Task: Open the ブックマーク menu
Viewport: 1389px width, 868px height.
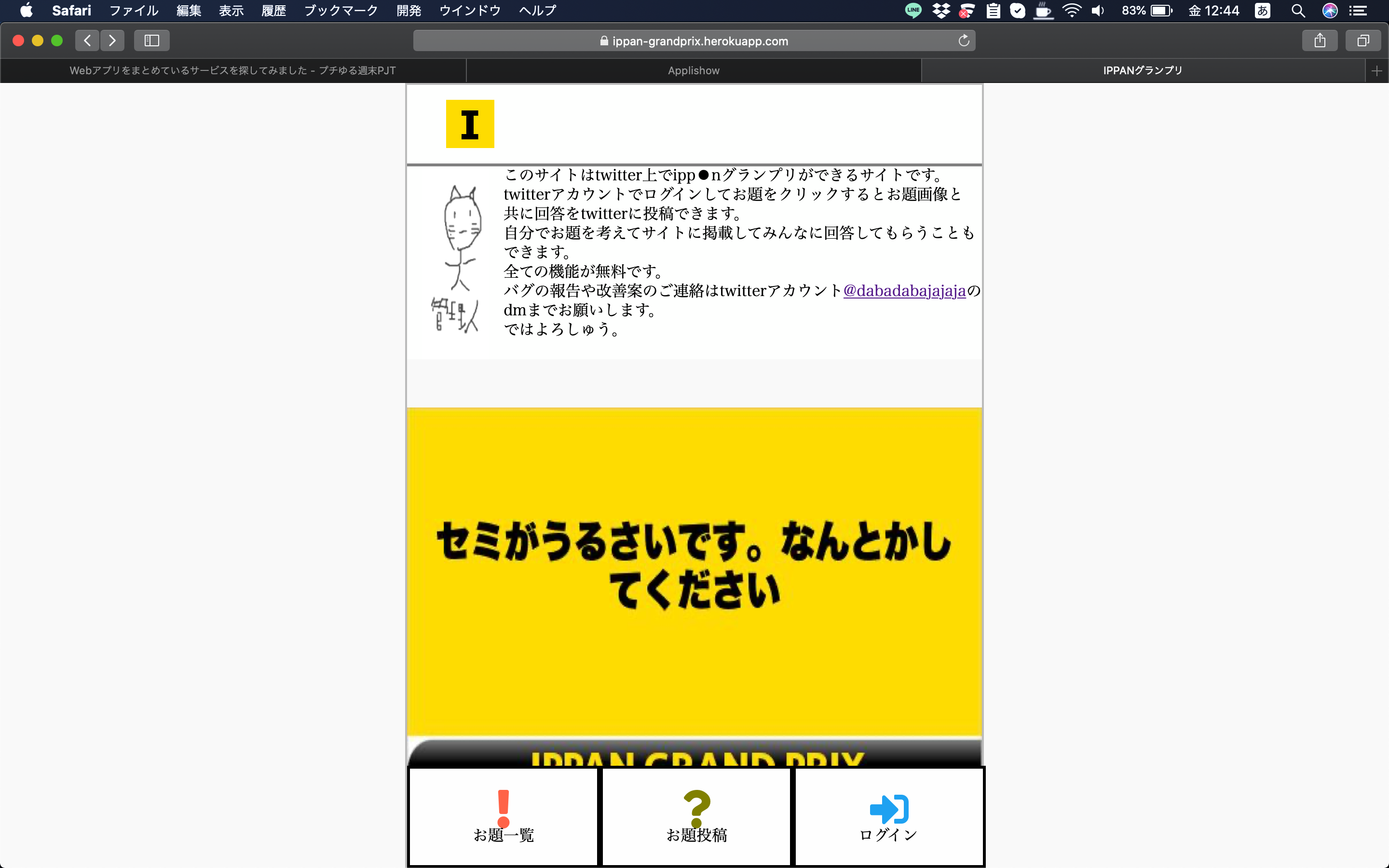Action: point(340,10)
